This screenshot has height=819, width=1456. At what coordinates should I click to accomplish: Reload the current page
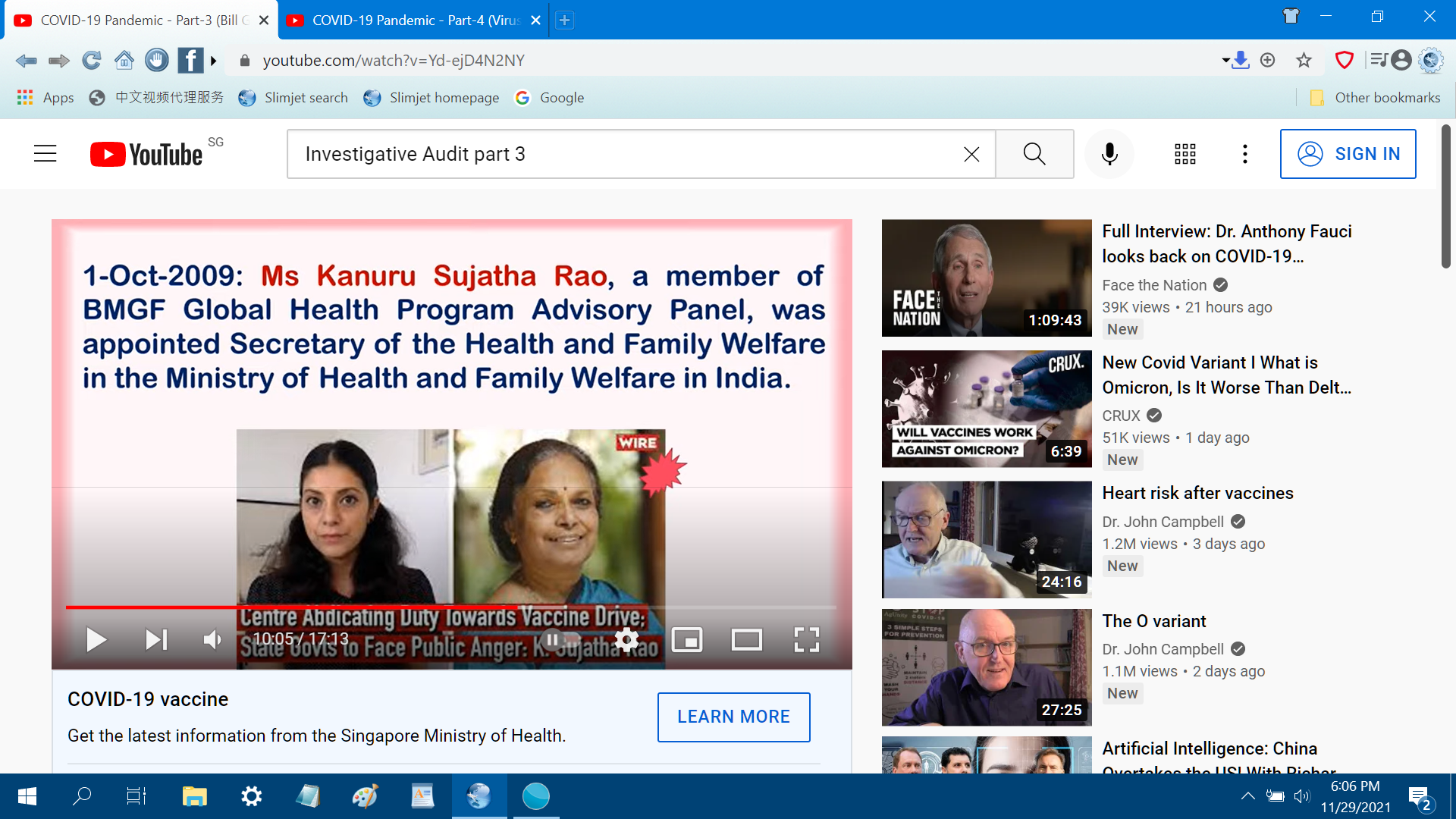(x=91, y=61)
